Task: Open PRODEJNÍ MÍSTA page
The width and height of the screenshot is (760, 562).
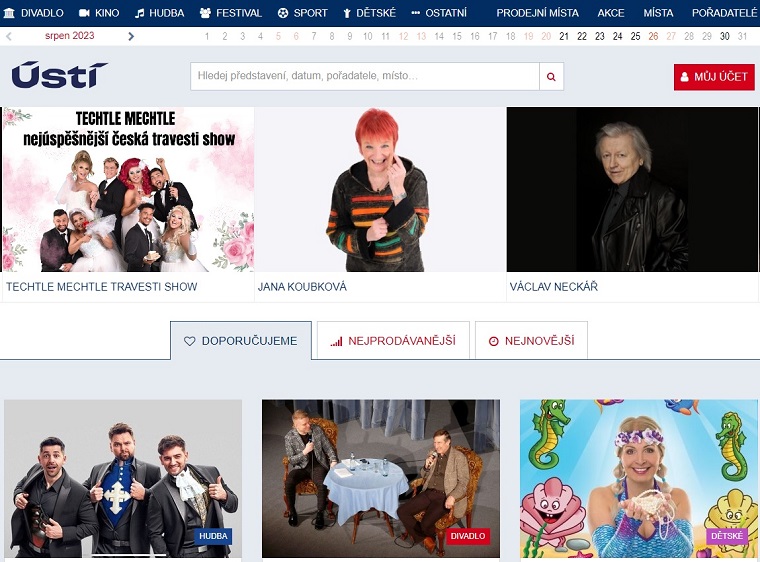Action: pyautogui.click(x=538, y=13)
